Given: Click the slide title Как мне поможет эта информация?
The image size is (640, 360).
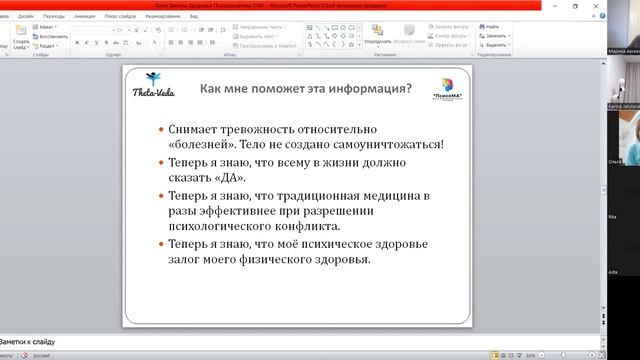Looking at the screenshot, I should (306, 89).
